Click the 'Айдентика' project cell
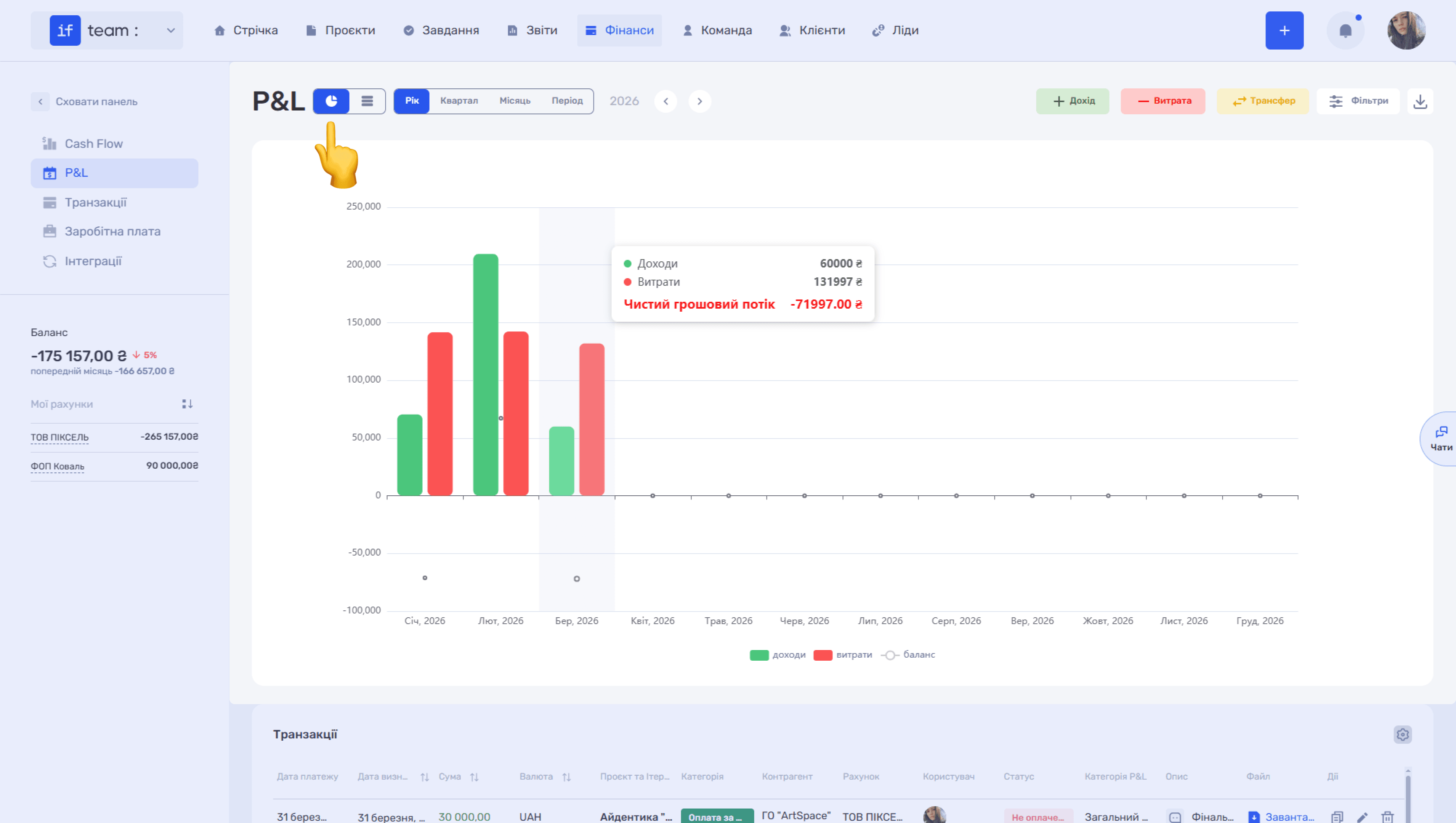1456x823 pixels. pos(635,817)
